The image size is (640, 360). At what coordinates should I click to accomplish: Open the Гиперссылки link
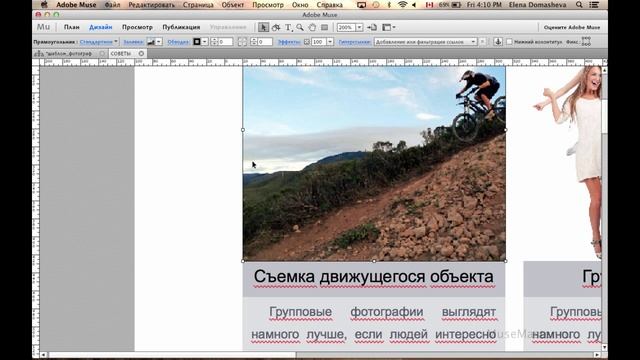tap(354, 42)
